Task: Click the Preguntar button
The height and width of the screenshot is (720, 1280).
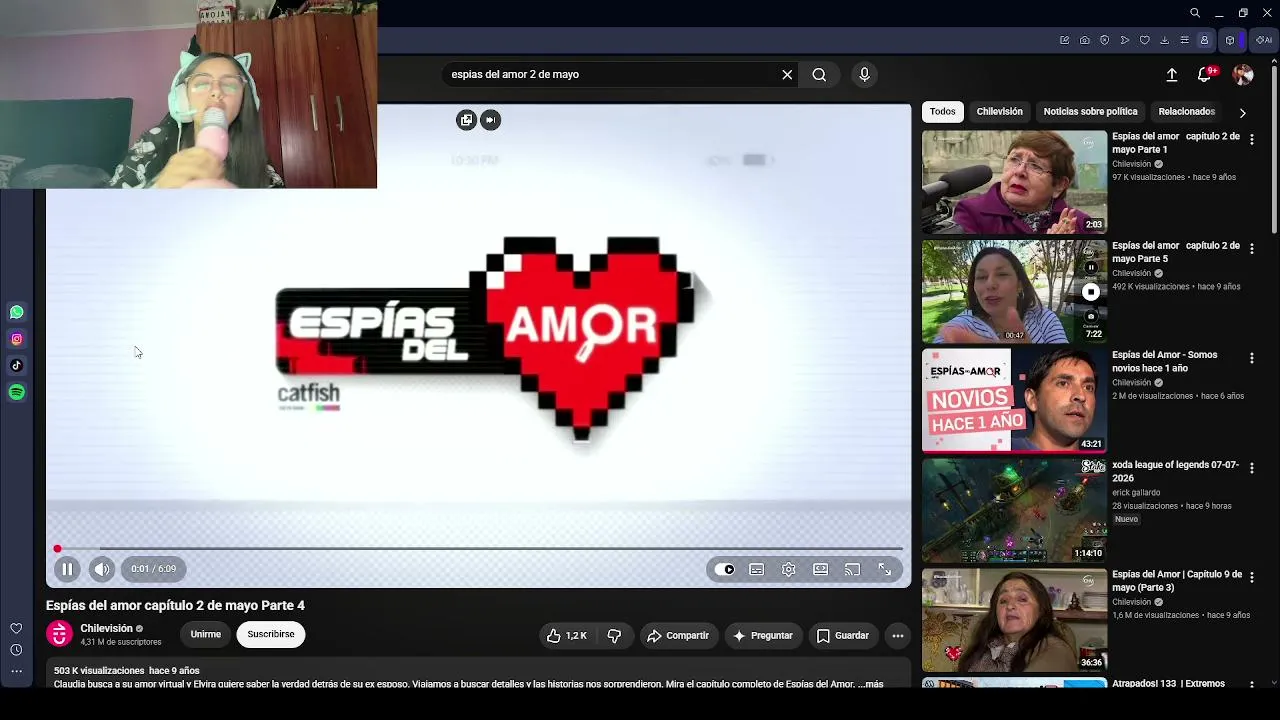Action: 763,636
